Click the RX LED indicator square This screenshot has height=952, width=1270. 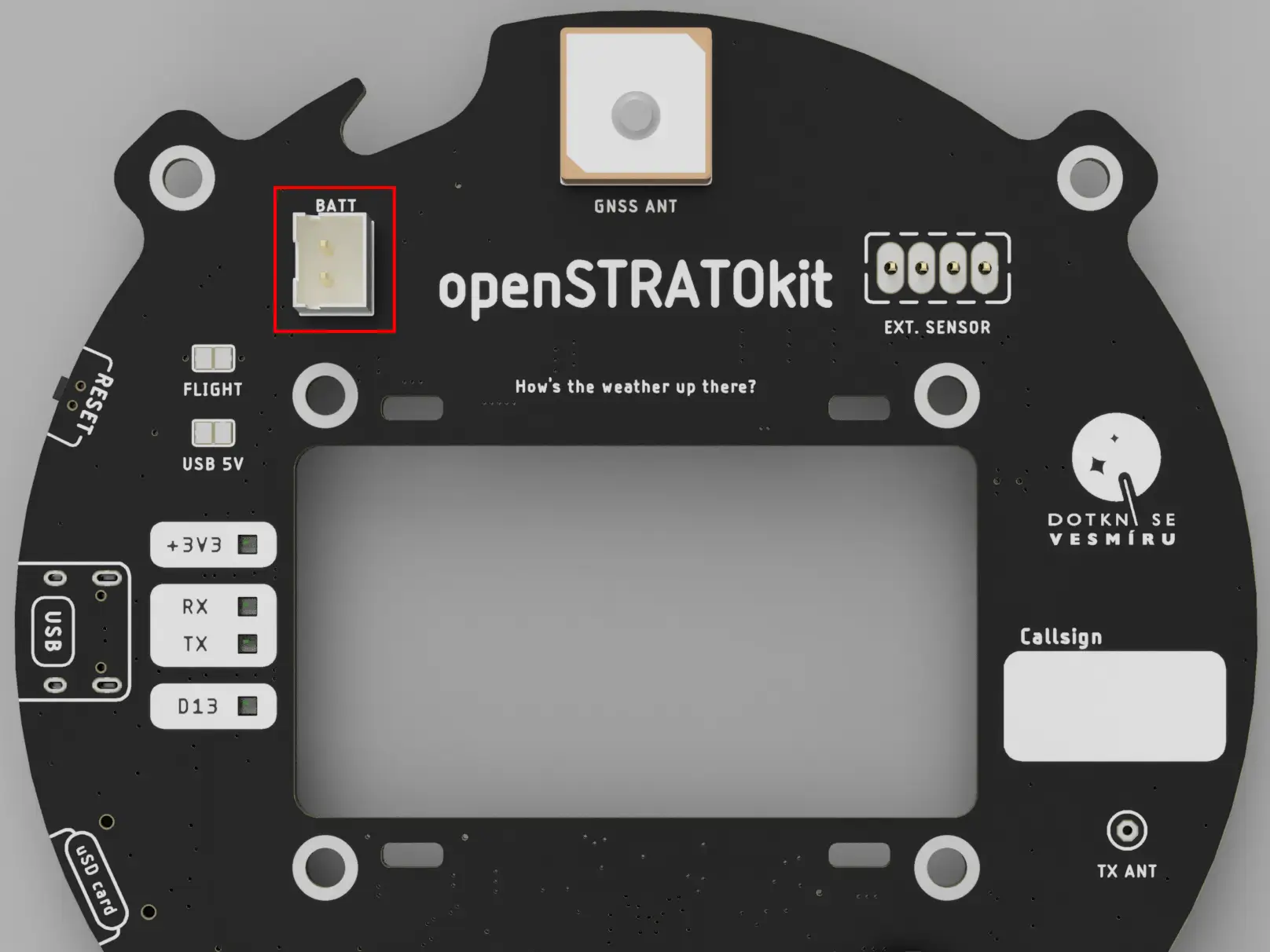(248, 606)
